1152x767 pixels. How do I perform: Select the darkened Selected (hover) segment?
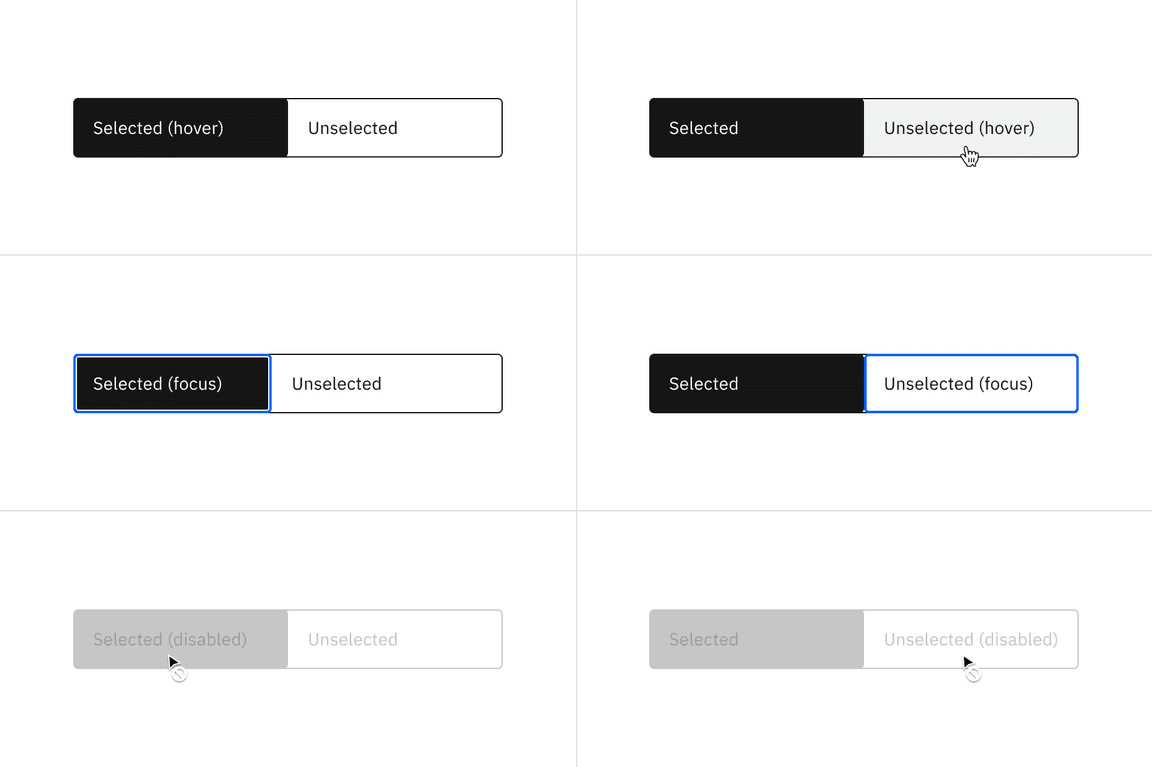pyautogui.click(x=180, y=128)
